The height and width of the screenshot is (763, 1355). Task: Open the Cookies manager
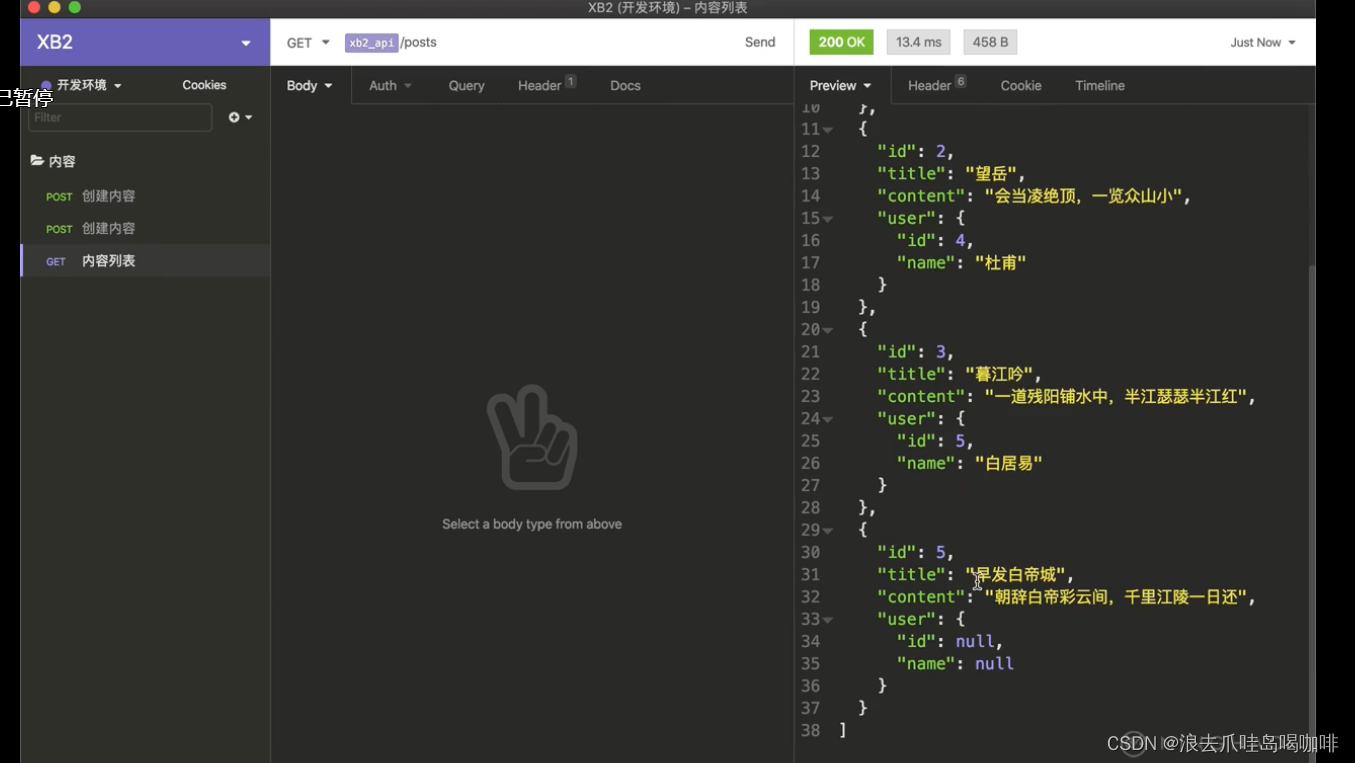(x=204, y=85)
